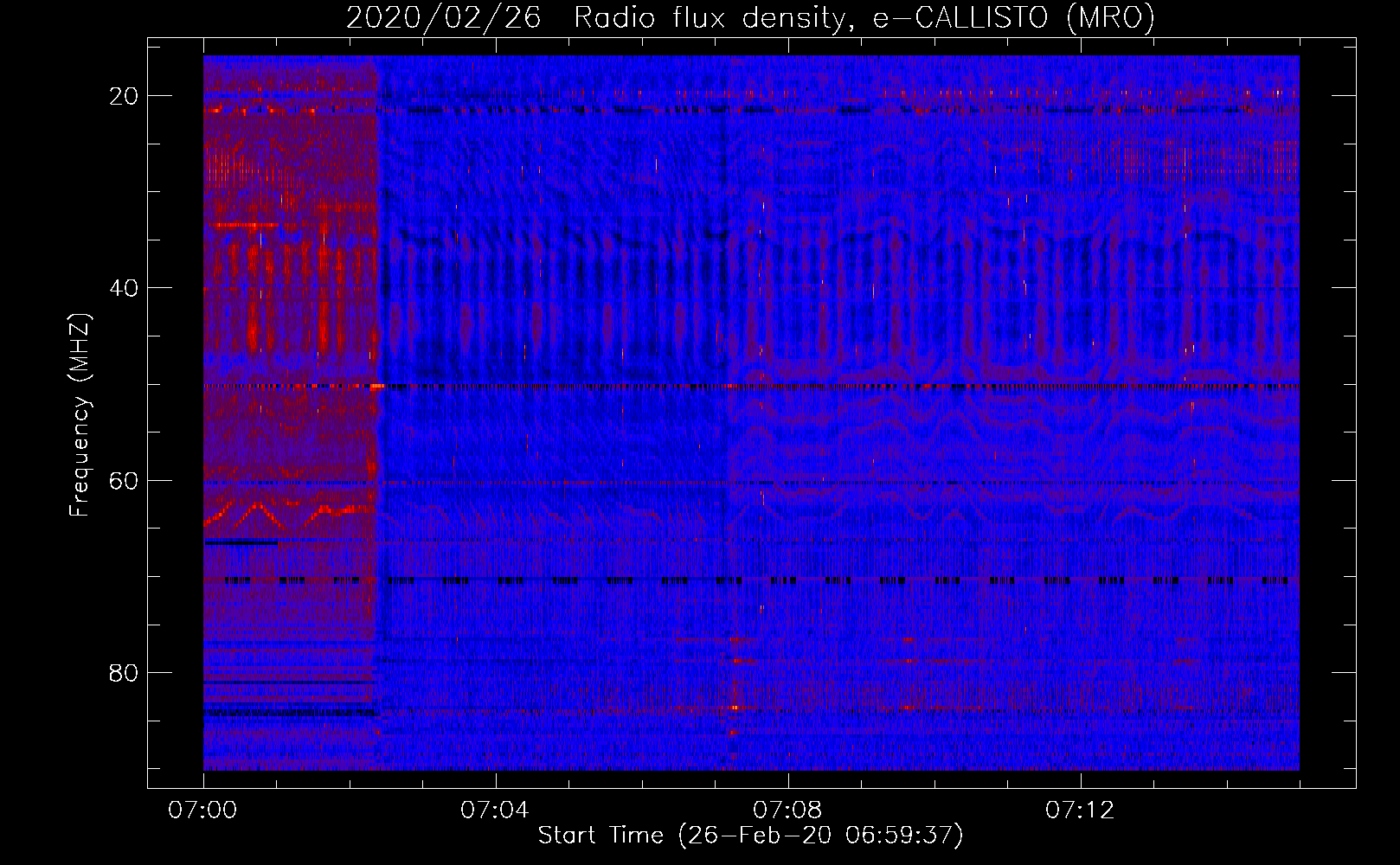This screenshot has height=865, width=1400.
Task: Click the 20 MHz frequency tick label
Action: tap(125, 96)
